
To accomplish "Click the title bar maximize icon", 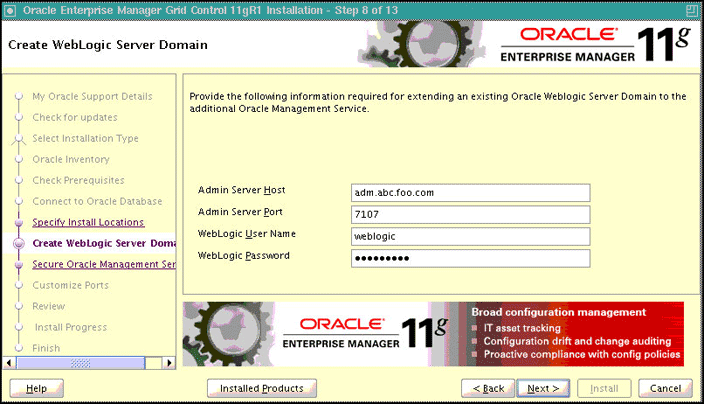I will [692, 10].
